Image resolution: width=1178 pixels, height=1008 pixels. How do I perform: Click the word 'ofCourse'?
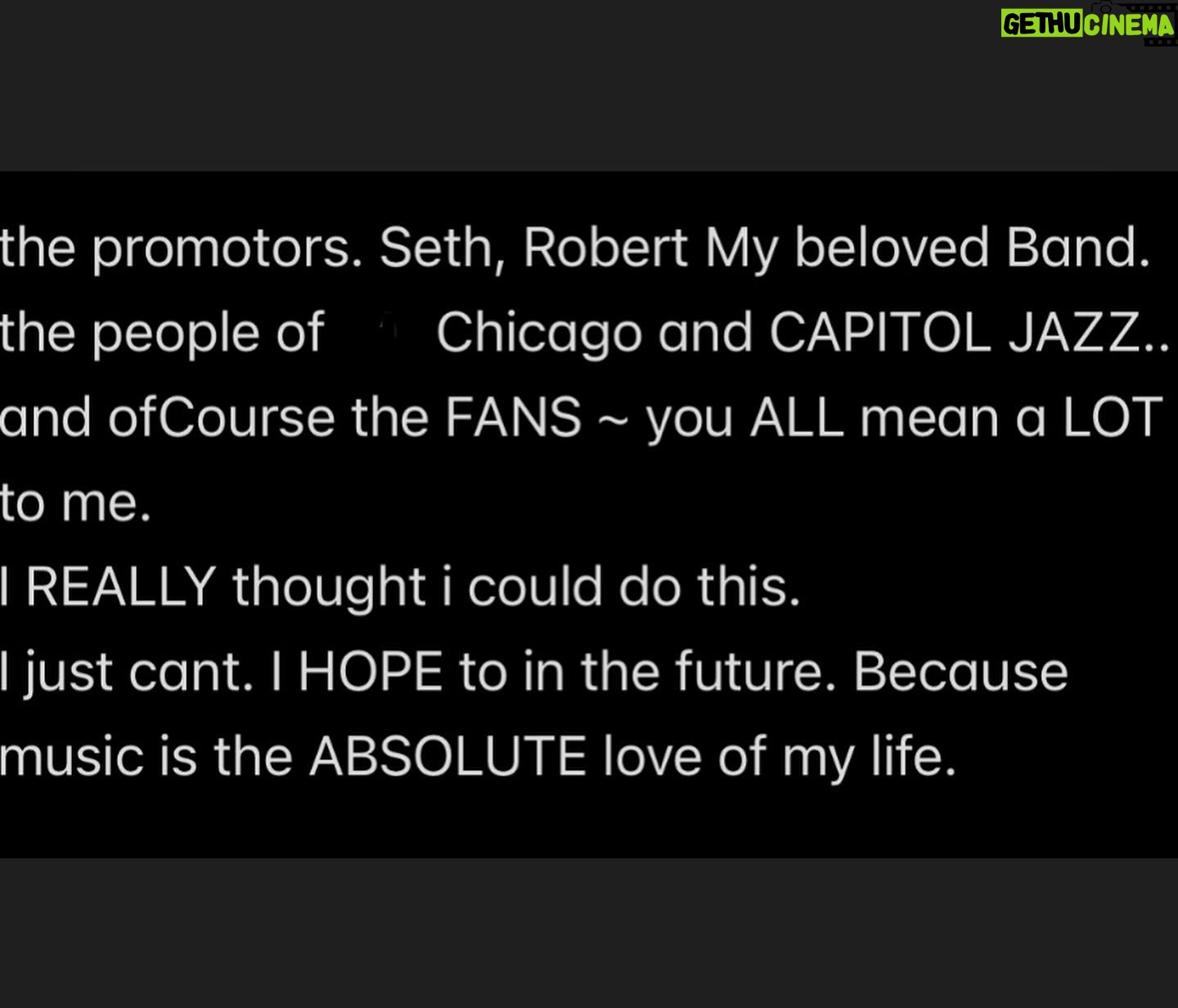click(222, 418)
